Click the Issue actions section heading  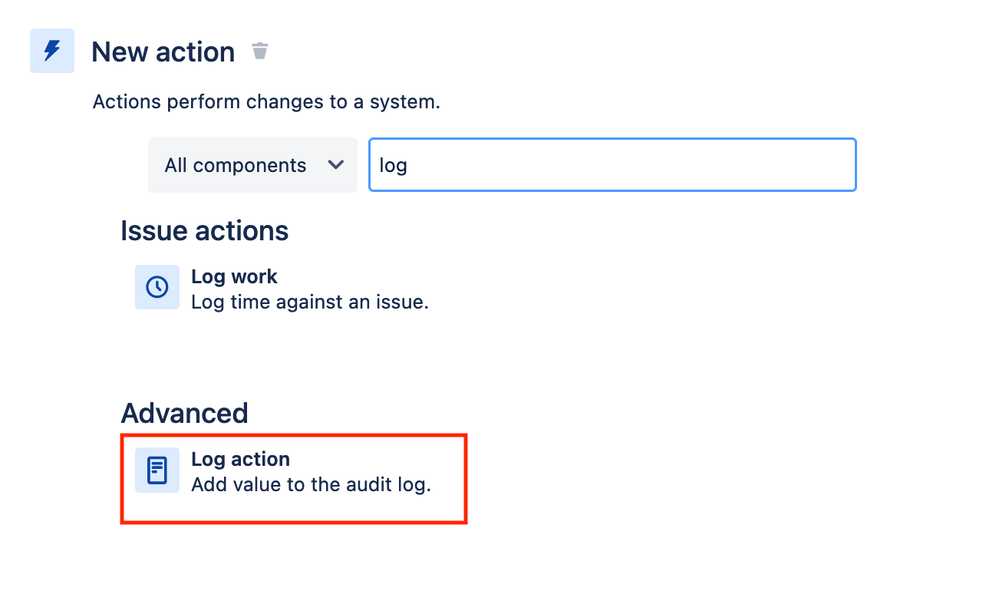click(205, 231)
